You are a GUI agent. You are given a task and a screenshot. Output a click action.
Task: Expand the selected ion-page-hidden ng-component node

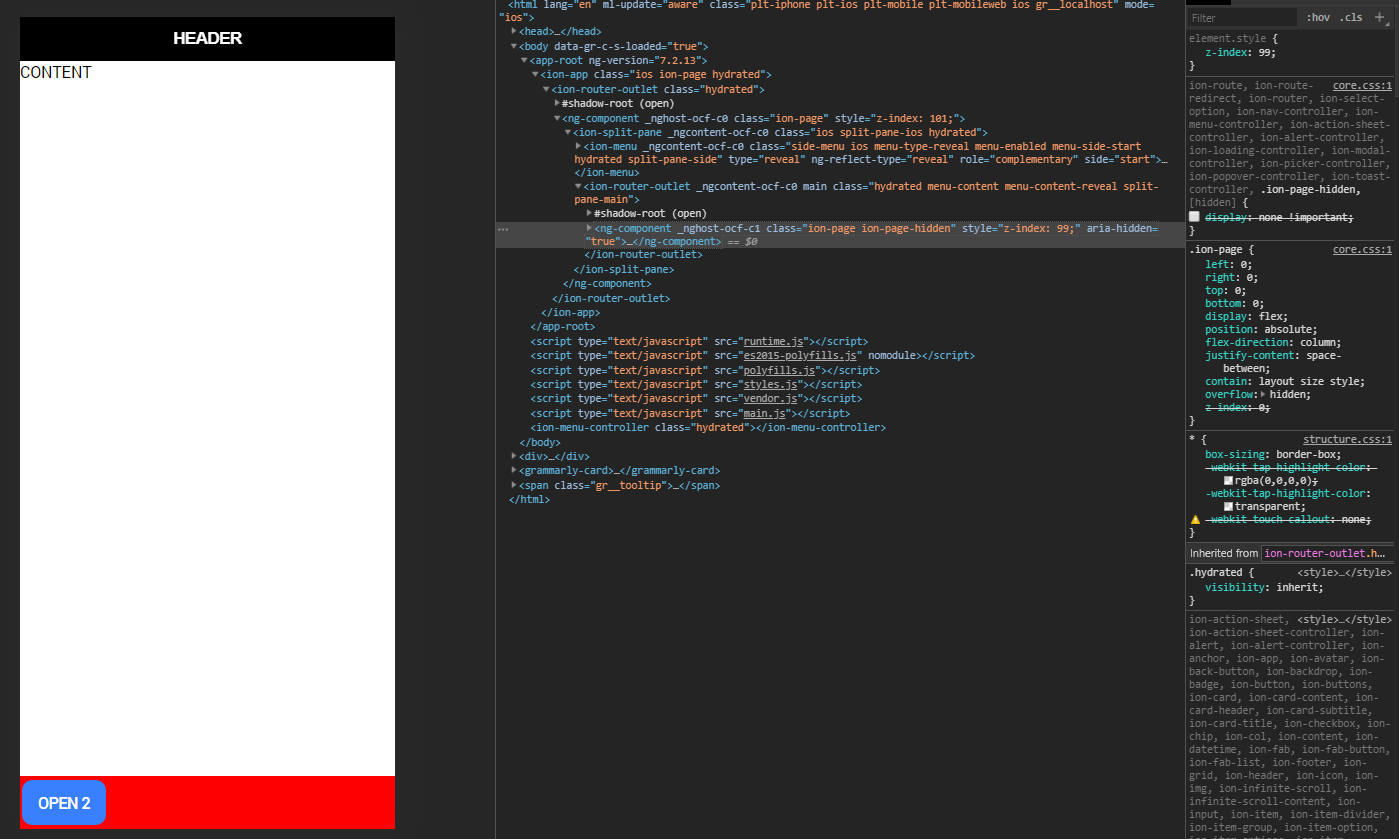(x=589, y=228)
